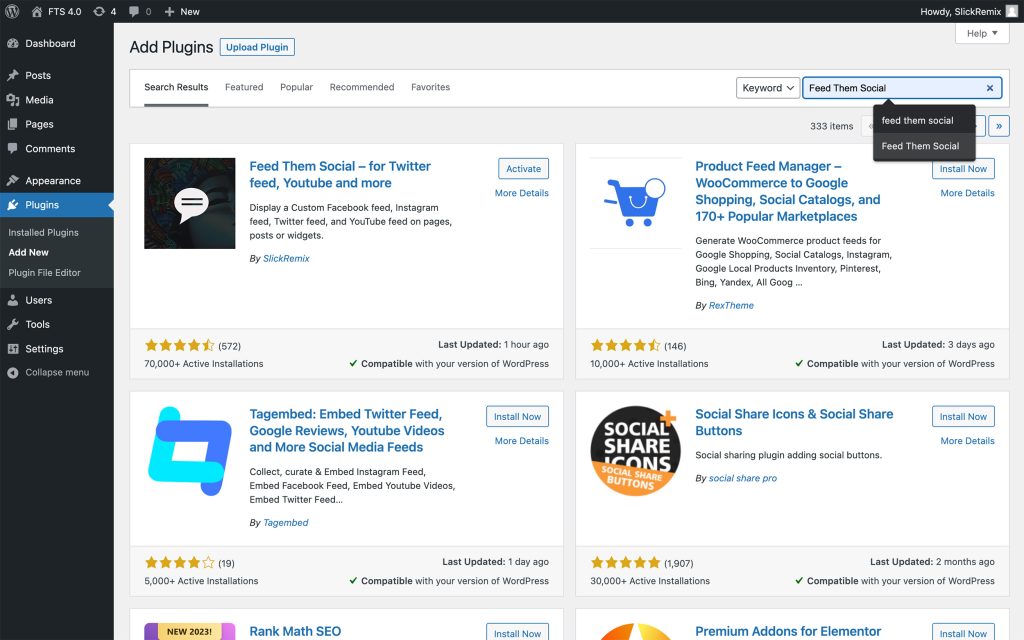Image resolution: width=1024 pixels, height=640 pixels.
Task: Expand the Keyword search type dropdown
Action: (767, 88)
